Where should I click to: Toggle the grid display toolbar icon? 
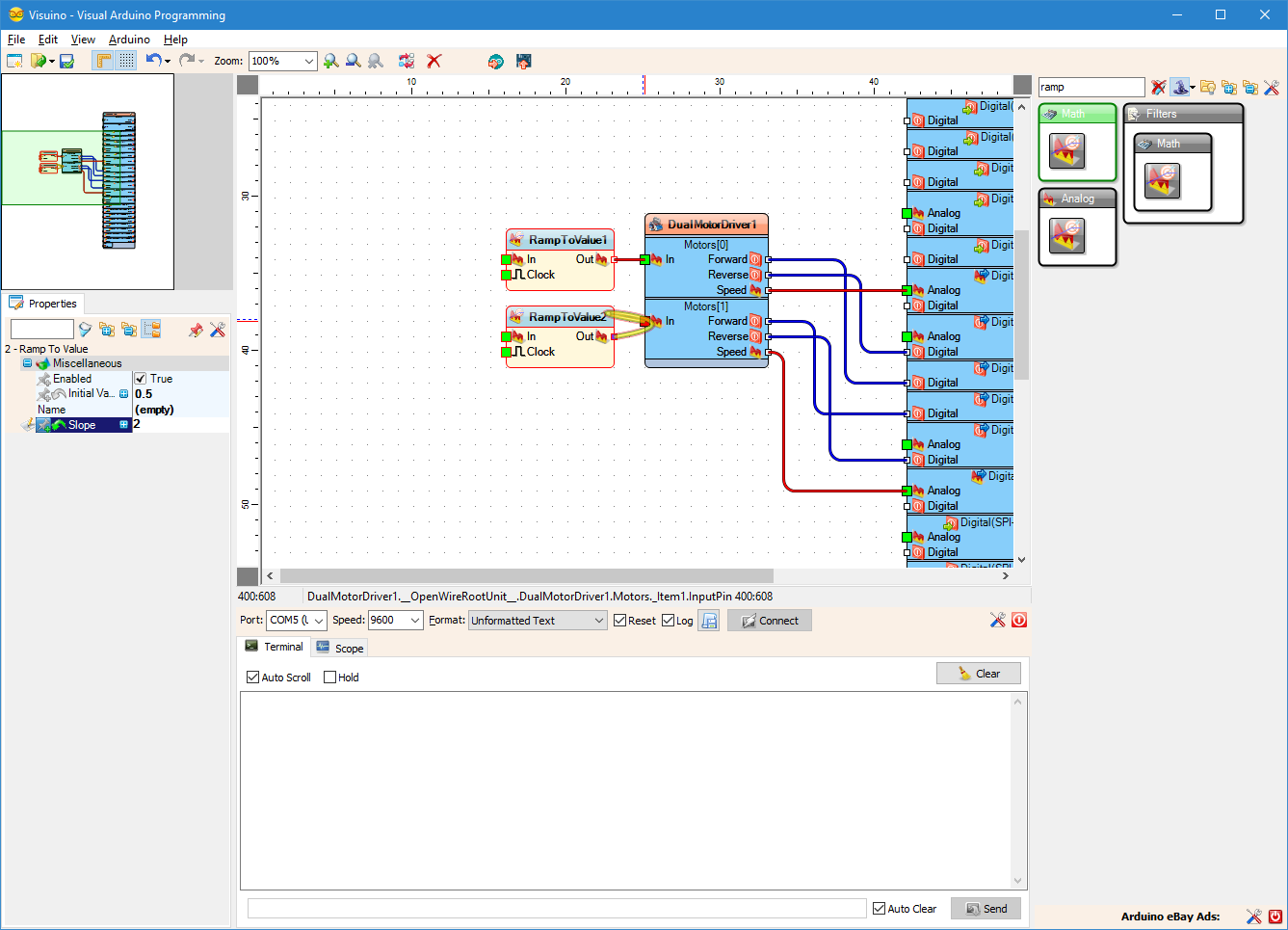[x=127, y=61]
